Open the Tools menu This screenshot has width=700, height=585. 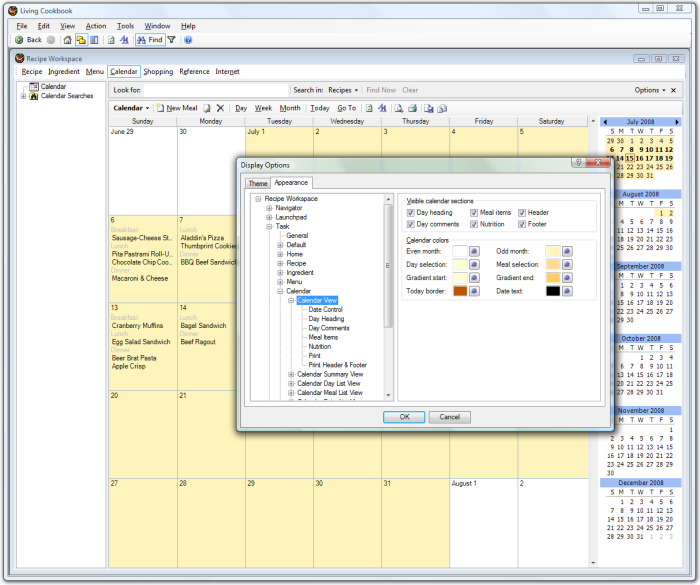125,26
